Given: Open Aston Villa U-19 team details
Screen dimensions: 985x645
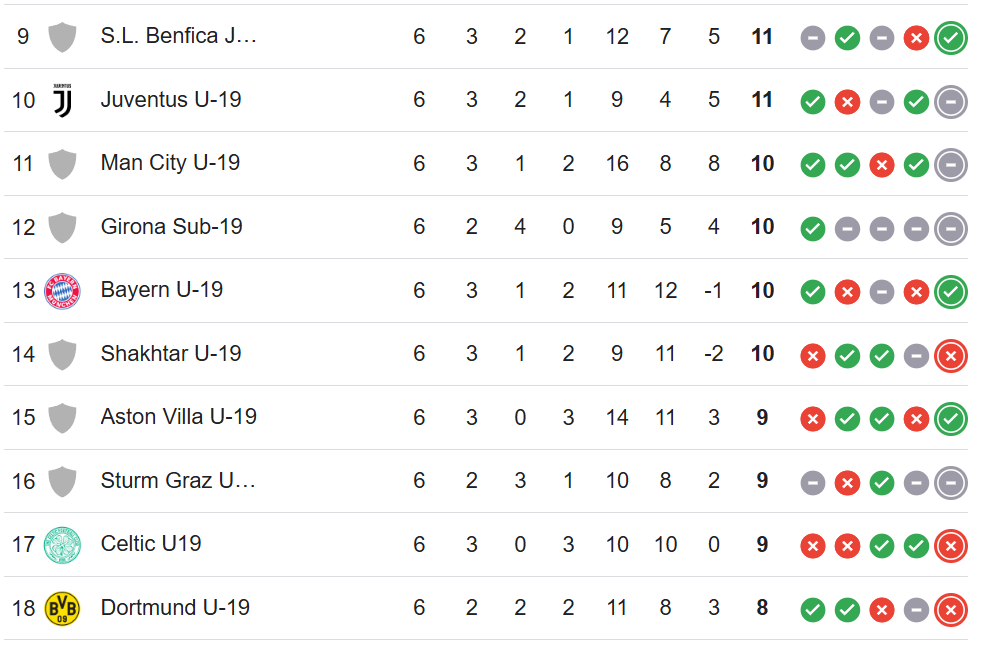Looking at the screenshot, I should (178, 416).
